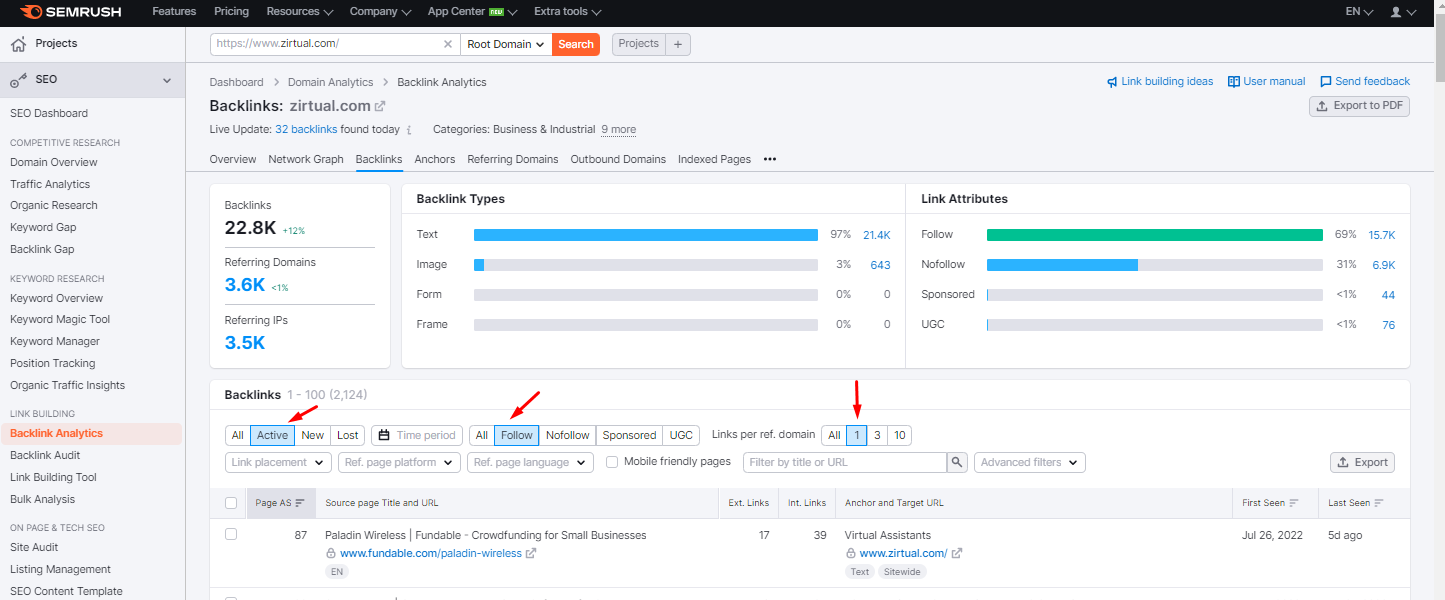
Task: Click the info icon next to backlinks found today
Action: tap(409, 130)
